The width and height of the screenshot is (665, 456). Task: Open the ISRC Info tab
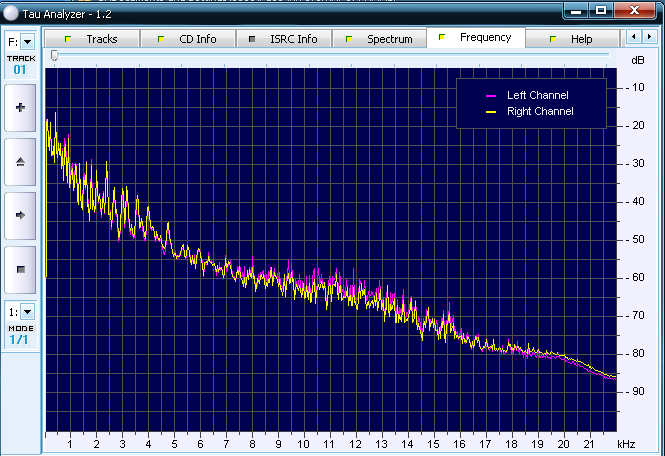coord(284,39)
